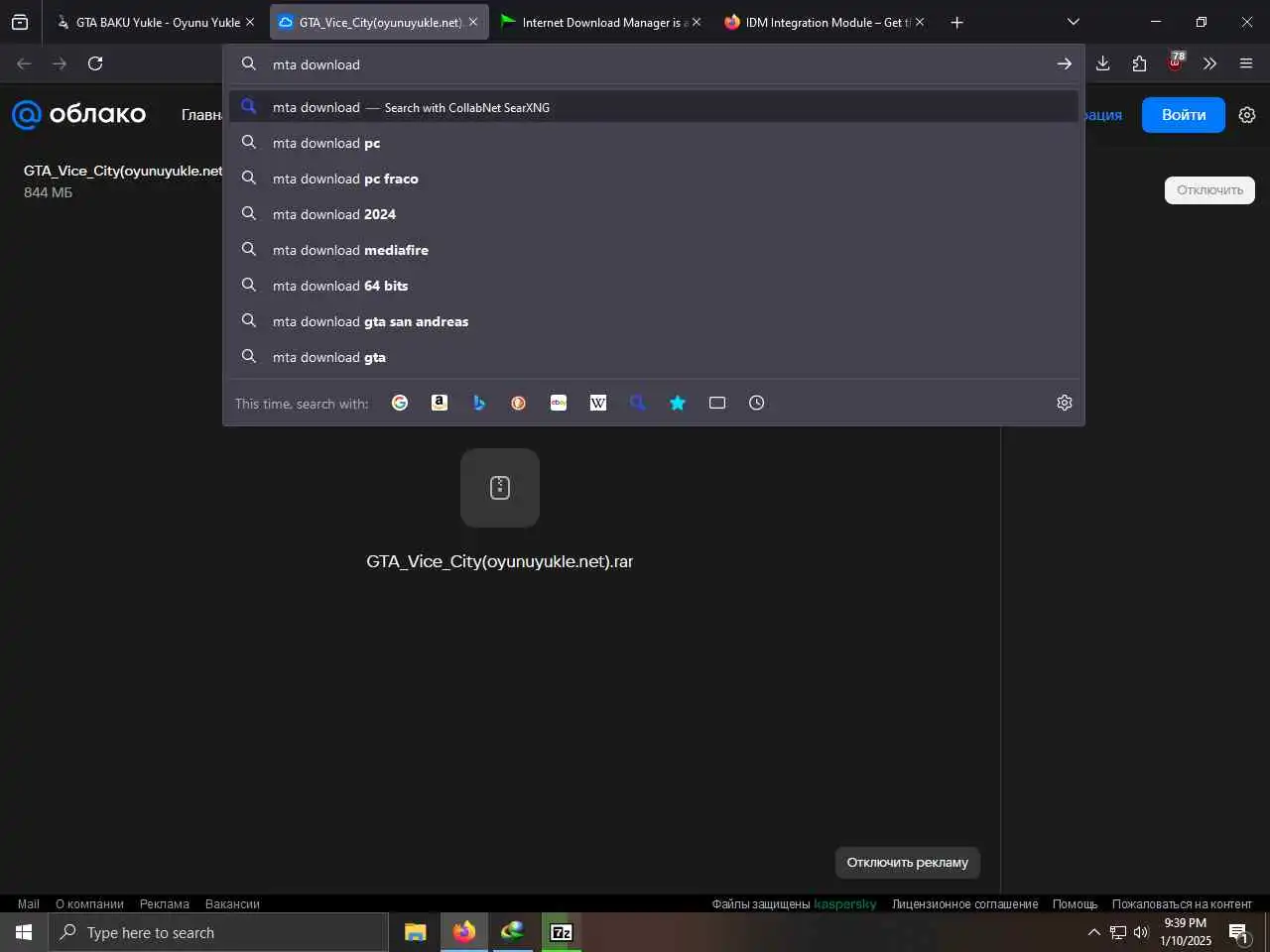Search with Amazon one-off icon
The width and height of the screenshot is (1270, 952).
pyautogui.click(x=440, y=403)
